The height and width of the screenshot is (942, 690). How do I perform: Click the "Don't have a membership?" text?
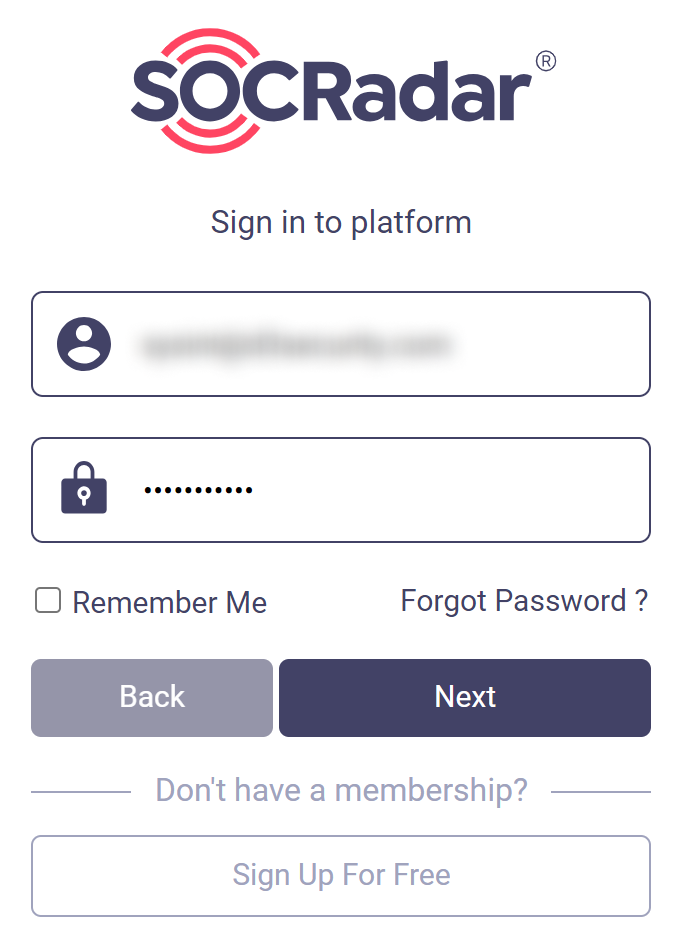coord(341,791)
